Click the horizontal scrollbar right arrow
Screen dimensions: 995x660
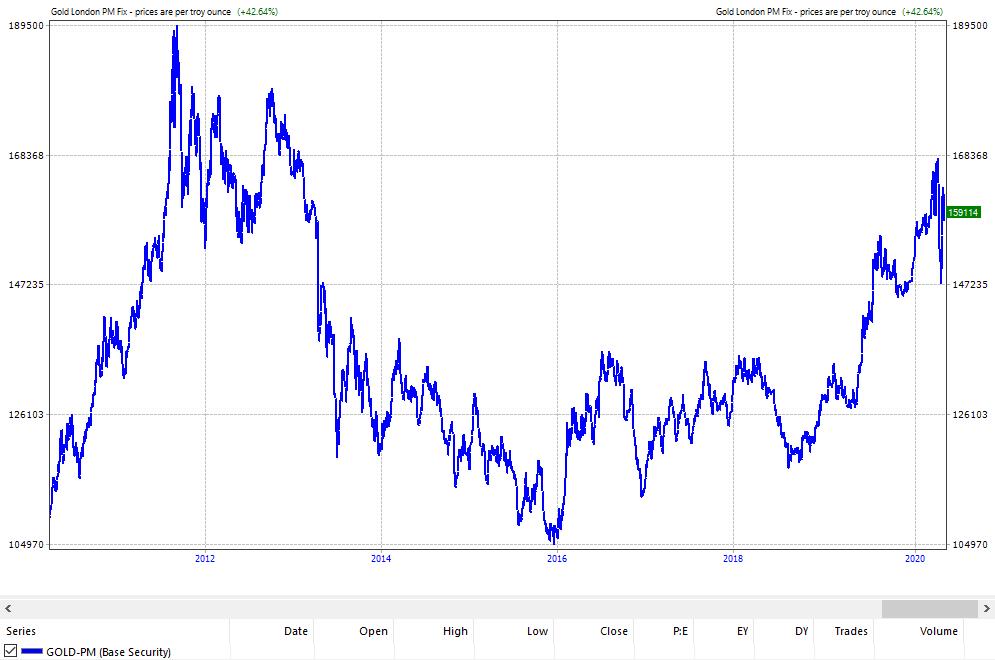tap(986, 608)
